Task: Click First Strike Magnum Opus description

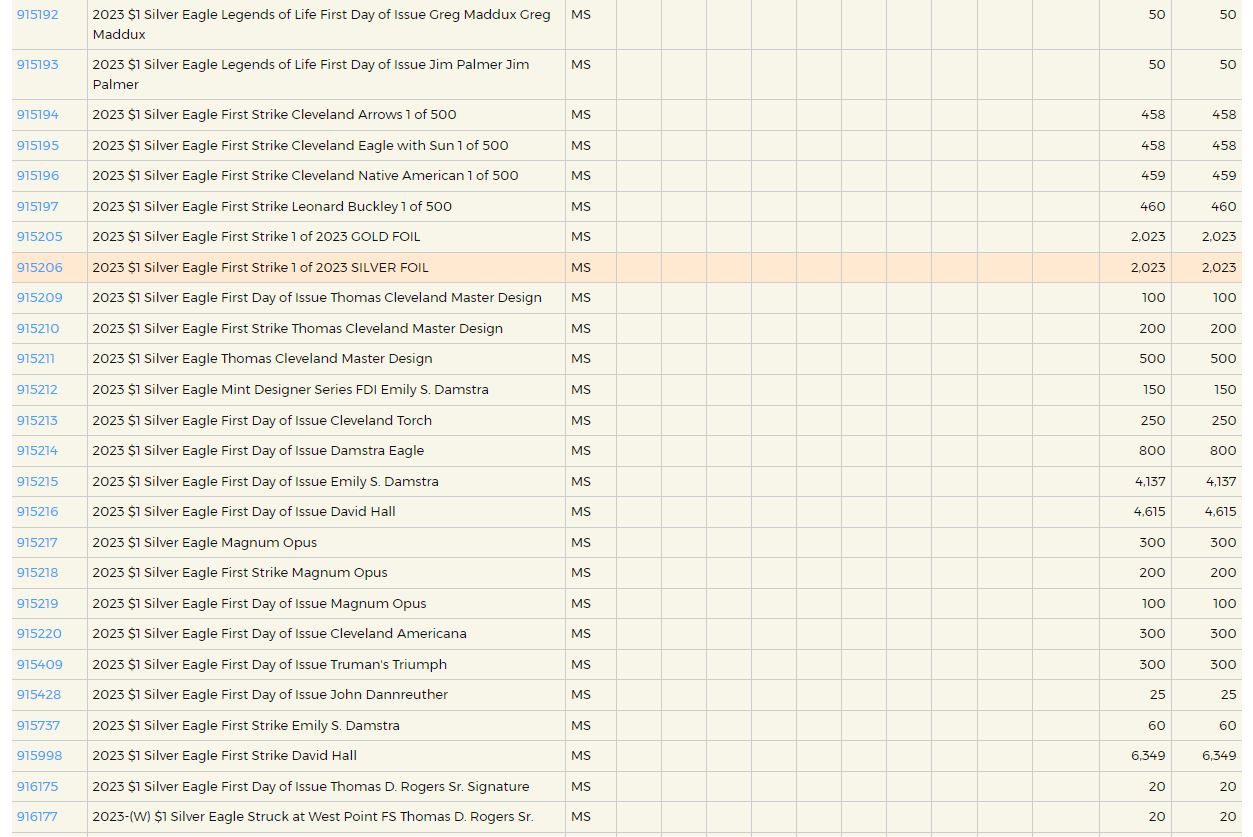Action: (x=240, y=573)
